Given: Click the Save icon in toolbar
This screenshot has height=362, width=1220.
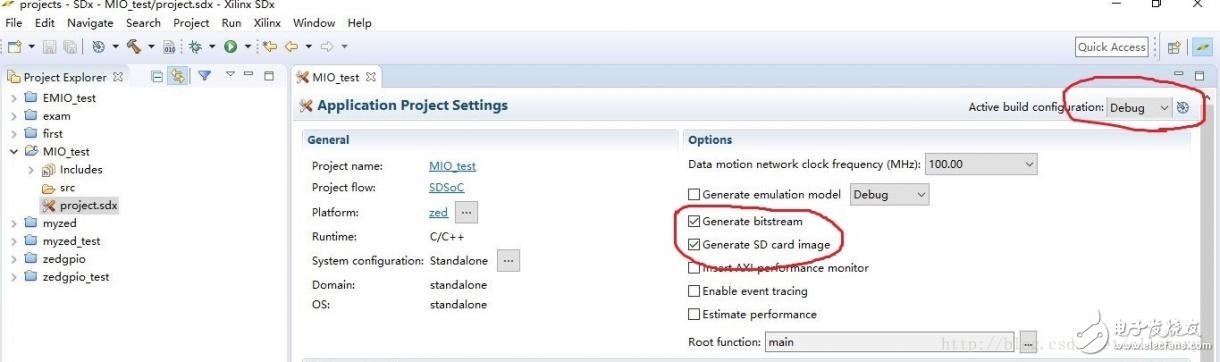Looking at the screenshot, I should point(51,47).
